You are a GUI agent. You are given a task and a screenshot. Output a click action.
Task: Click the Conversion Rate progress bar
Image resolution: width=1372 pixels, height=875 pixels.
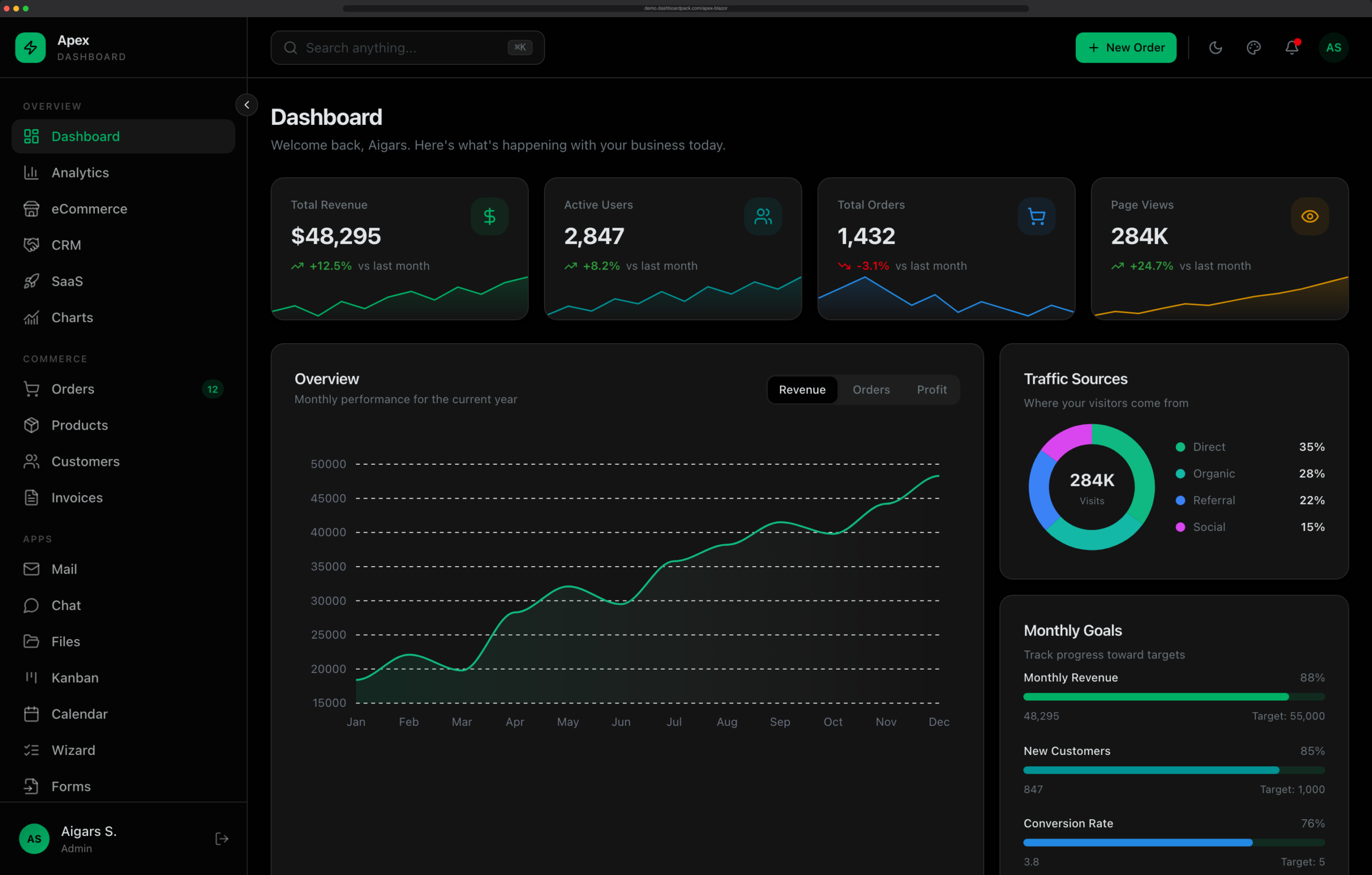pyautogui.click(x=1174, y=842)
